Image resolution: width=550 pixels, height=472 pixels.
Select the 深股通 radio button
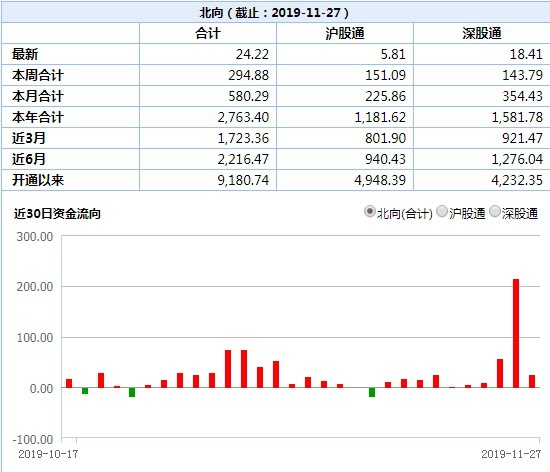[x=495, y=211]
